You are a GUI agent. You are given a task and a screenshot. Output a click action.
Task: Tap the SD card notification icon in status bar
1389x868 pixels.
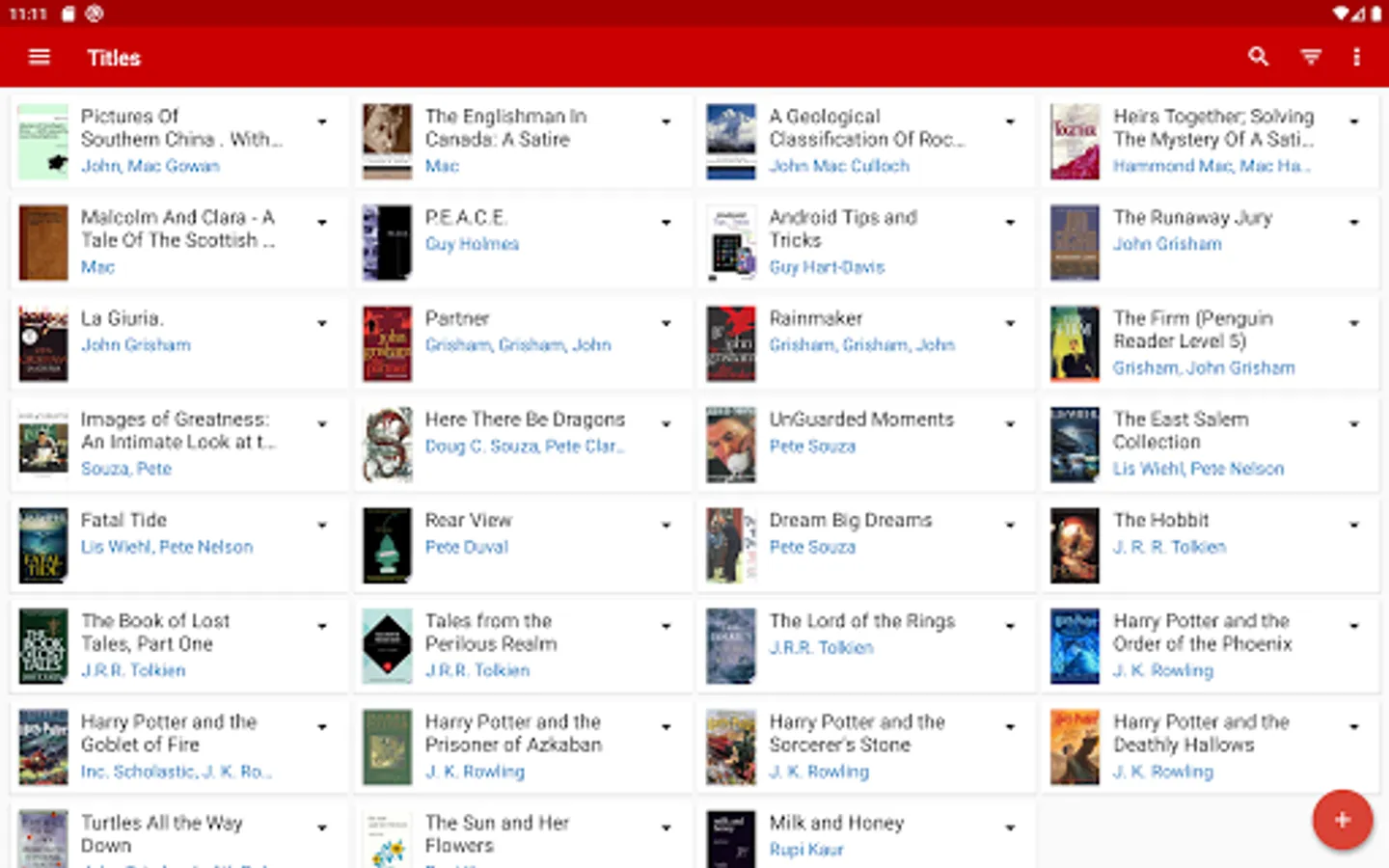point(68,14)
